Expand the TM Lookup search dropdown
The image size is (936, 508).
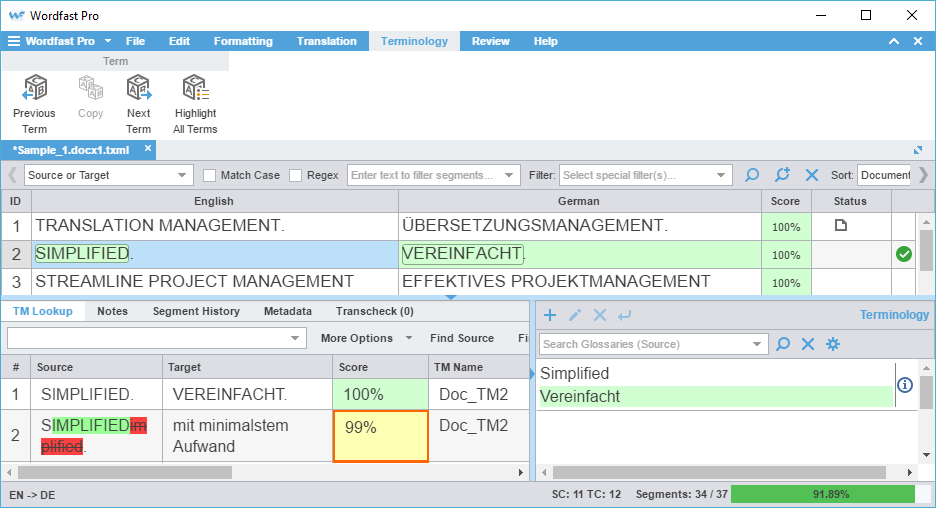coord(295,338)
